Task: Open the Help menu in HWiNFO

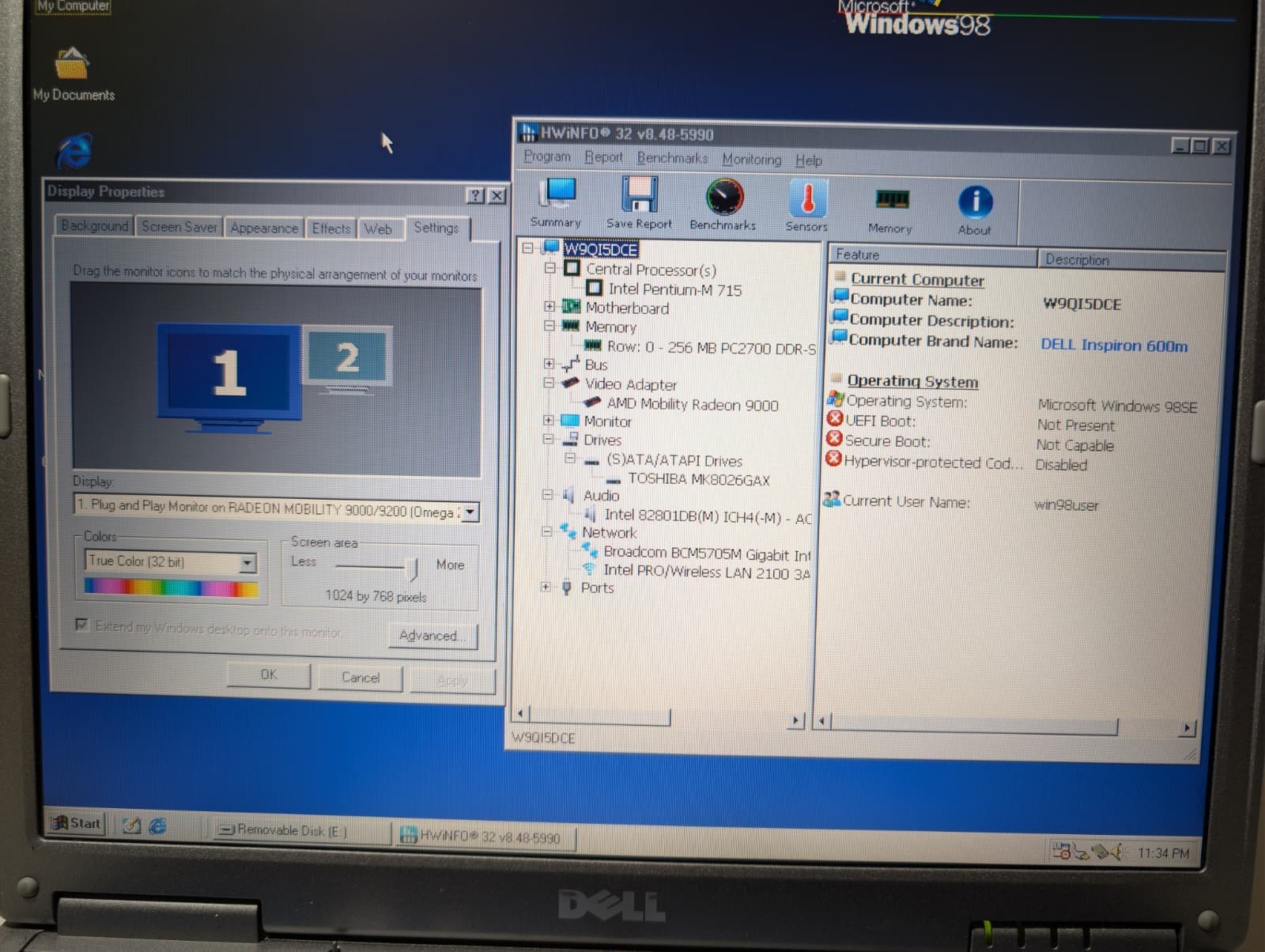Action: [x=808, y=161]
